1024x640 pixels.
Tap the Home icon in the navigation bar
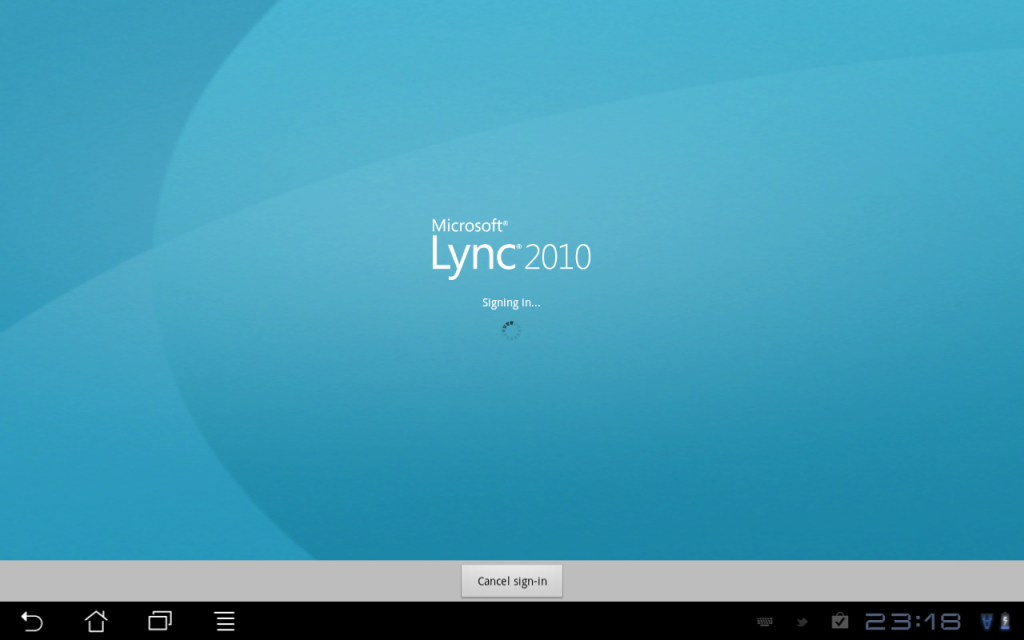[x=95, y=621]
